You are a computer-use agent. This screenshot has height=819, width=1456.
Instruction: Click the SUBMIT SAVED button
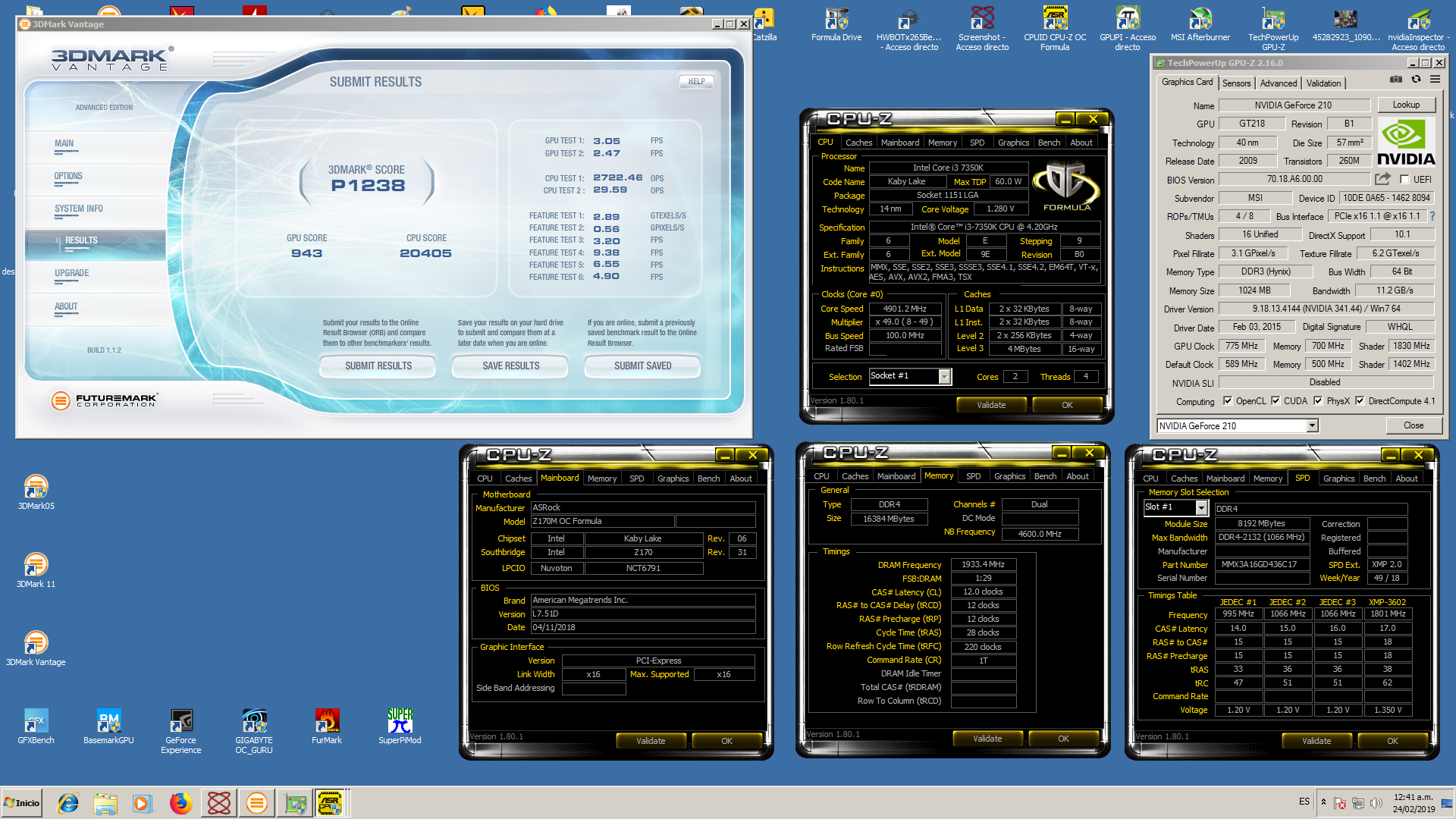(x=643, y=366)
